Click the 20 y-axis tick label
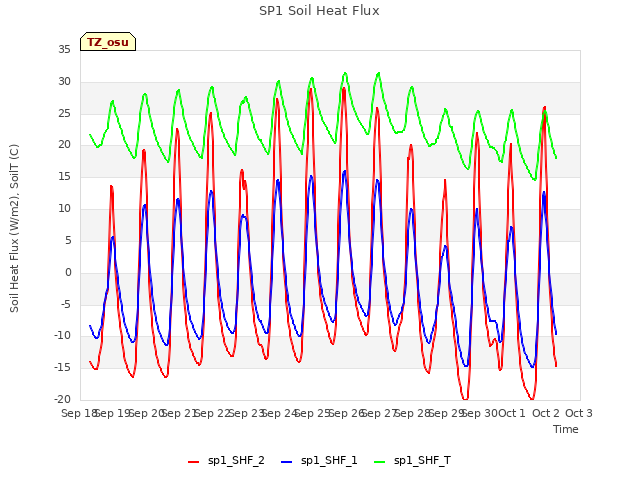This screenshot has width=640, height=480. (x=64, y=145)
